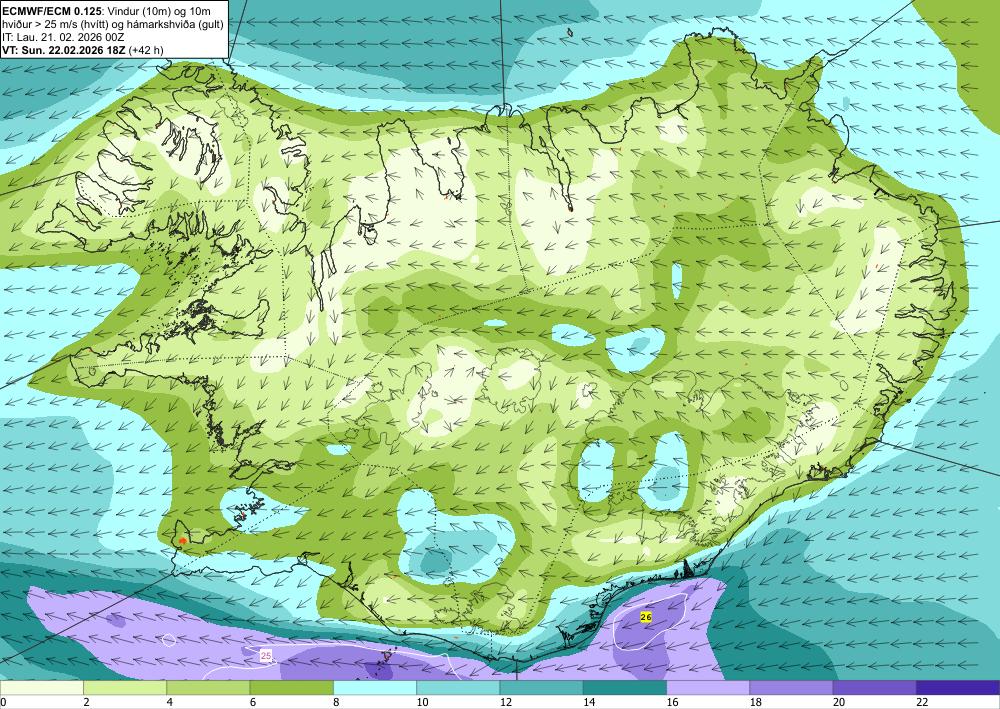Select the "(+42 h)" forecast offset text
Viewport: 1000px width, 709px height.
tap(145, 50)
